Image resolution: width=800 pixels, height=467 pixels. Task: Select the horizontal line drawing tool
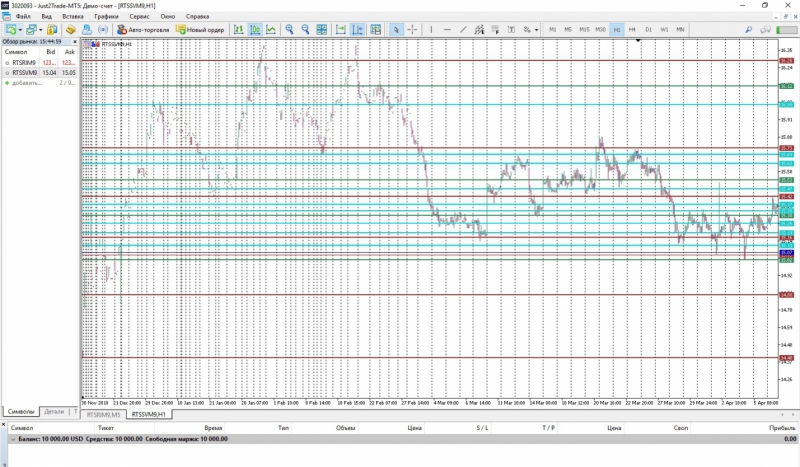click(447, 30)
